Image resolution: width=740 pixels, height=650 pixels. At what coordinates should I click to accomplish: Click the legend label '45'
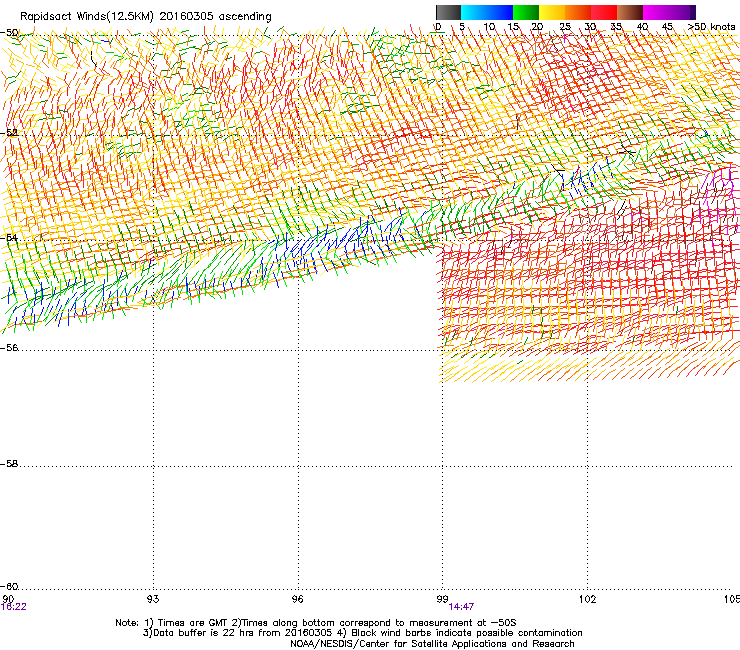667,27
